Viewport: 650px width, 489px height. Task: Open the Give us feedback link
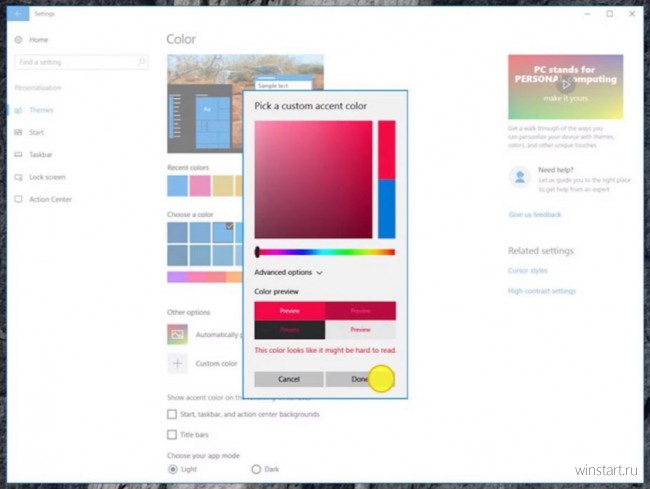pos(534,215)
